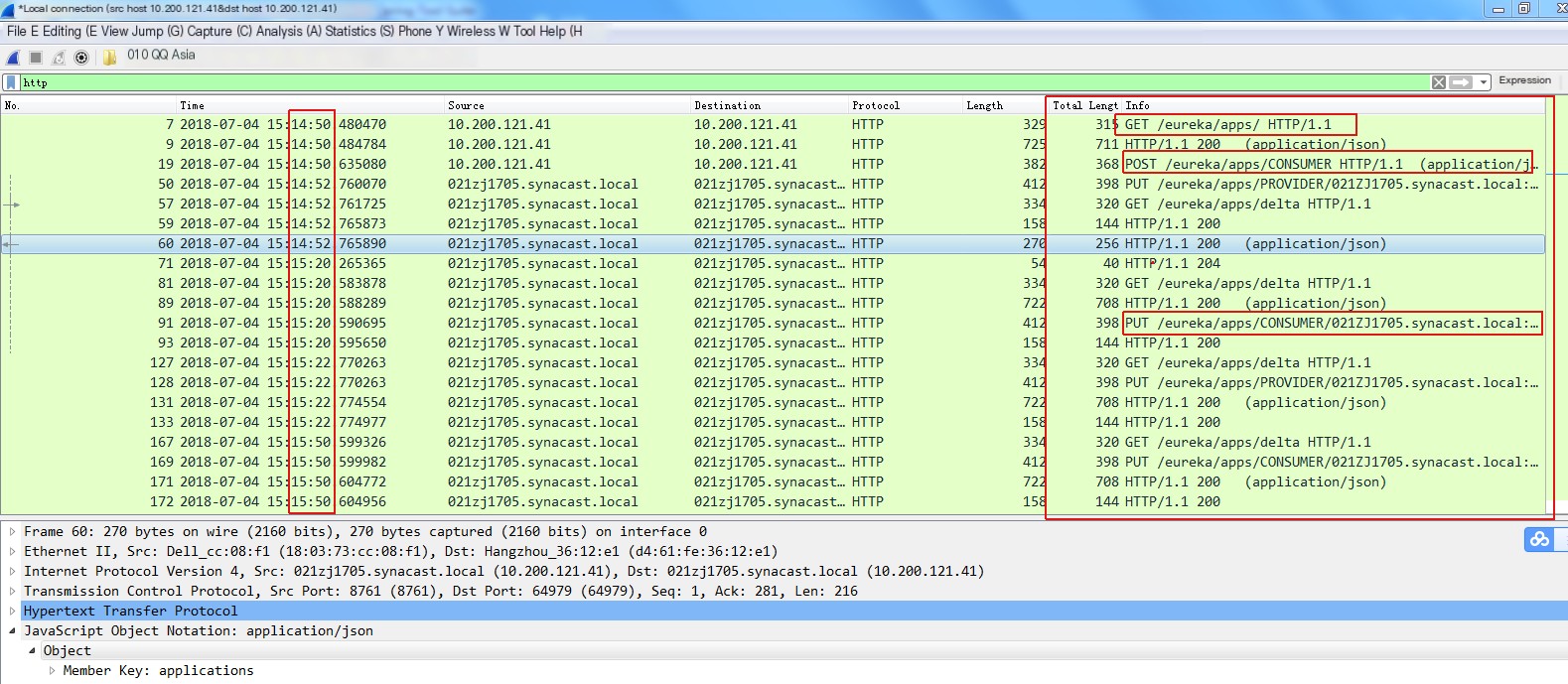Open capture options gear icon
Viewport: 1568px width, 684px height.
coord(81,58)
